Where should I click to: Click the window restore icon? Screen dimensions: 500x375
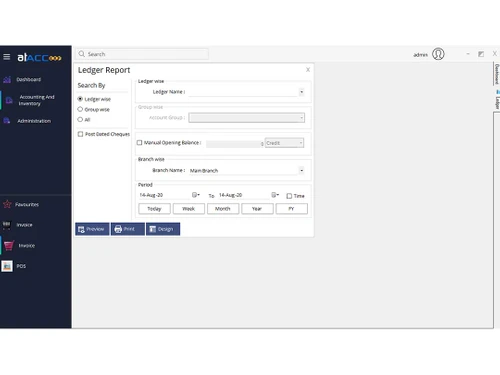tap(481, 54)
